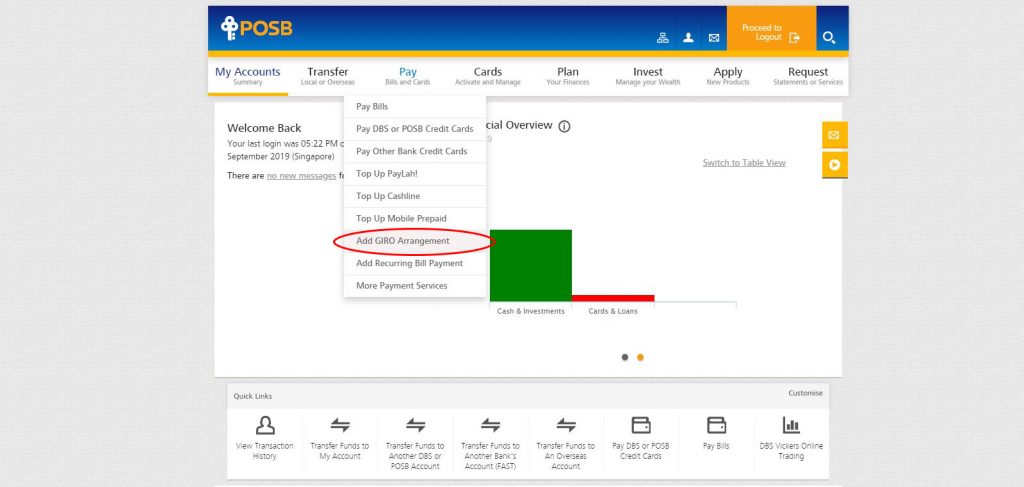The image size is (1024, 487).
Task: Open the Pay menu
Action: 408,76
